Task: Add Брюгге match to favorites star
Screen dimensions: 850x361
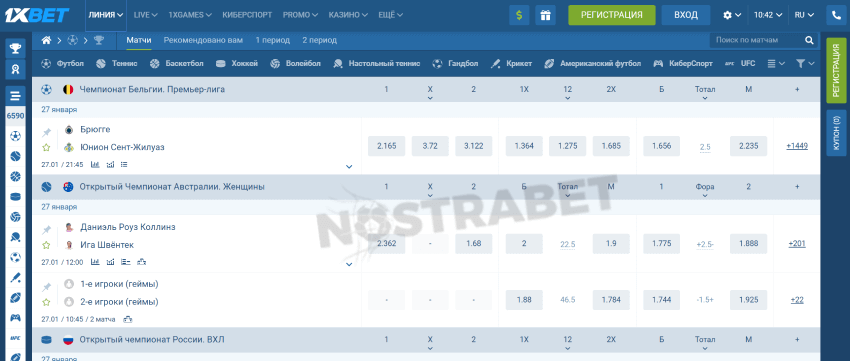Action: point(47,147)
